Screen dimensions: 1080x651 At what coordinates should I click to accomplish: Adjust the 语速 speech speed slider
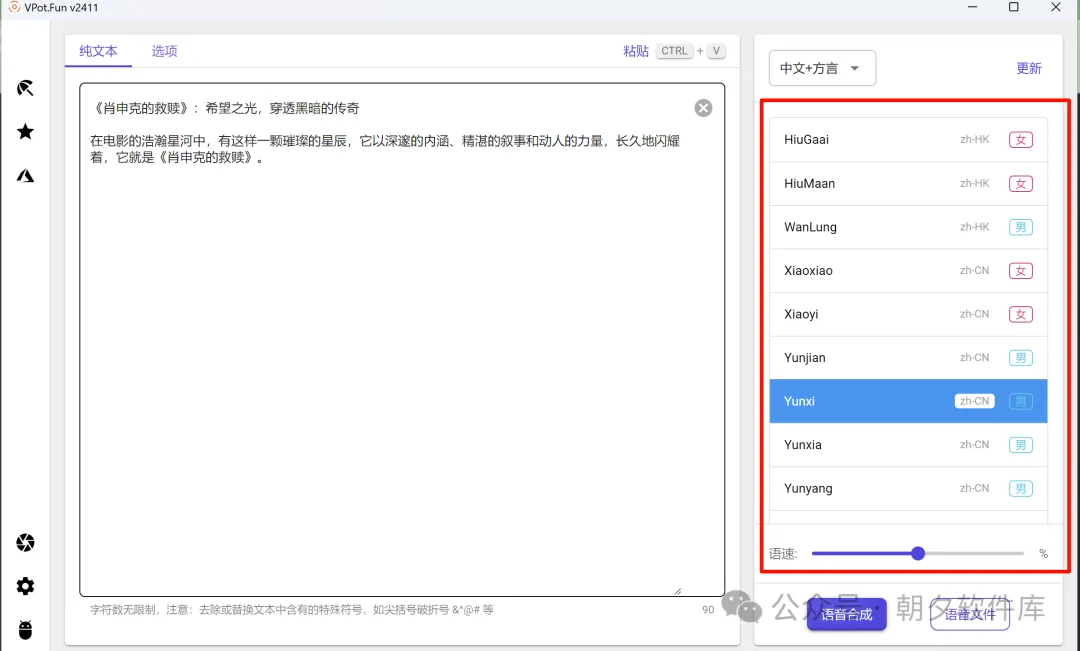[918, 553]
